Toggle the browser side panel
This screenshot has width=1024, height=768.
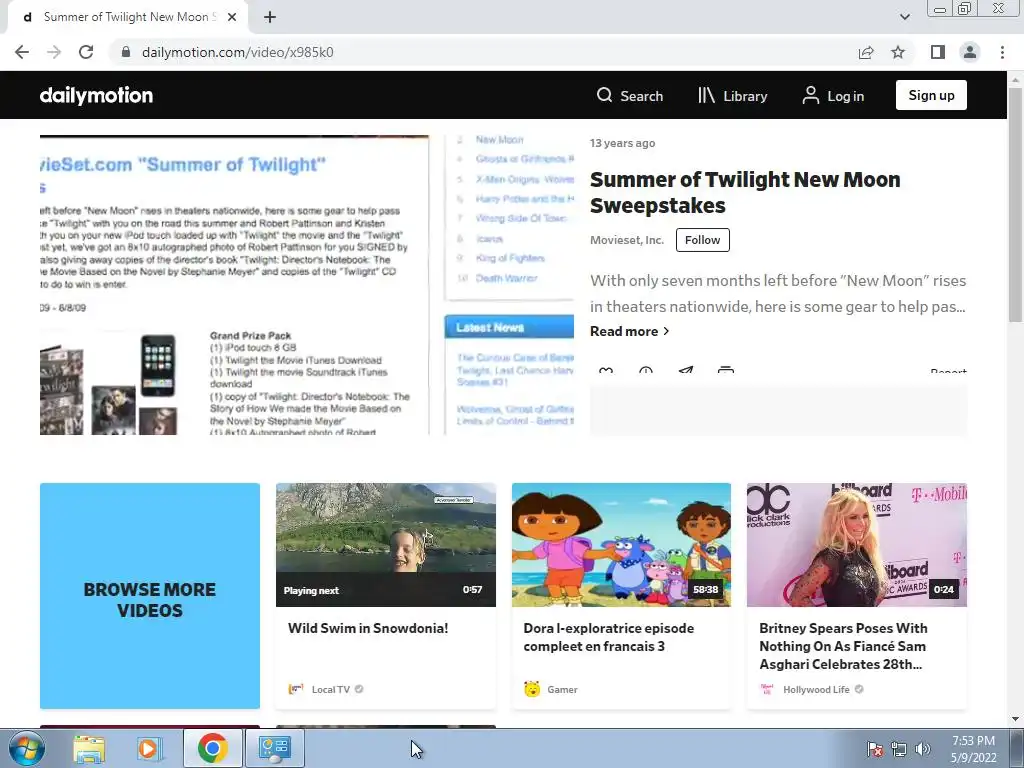point(938,52)
